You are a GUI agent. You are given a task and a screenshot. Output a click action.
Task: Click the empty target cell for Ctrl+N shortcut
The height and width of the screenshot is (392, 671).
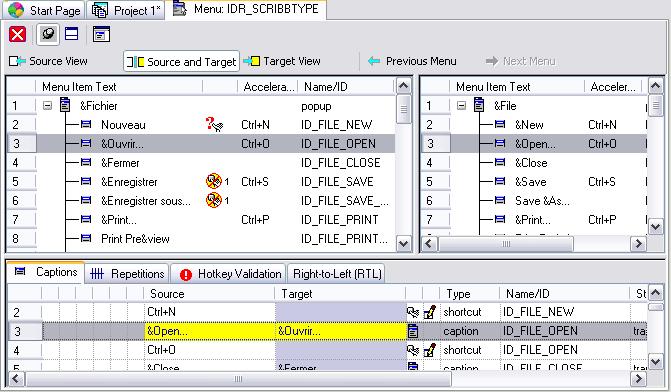[x=341, y=312]
